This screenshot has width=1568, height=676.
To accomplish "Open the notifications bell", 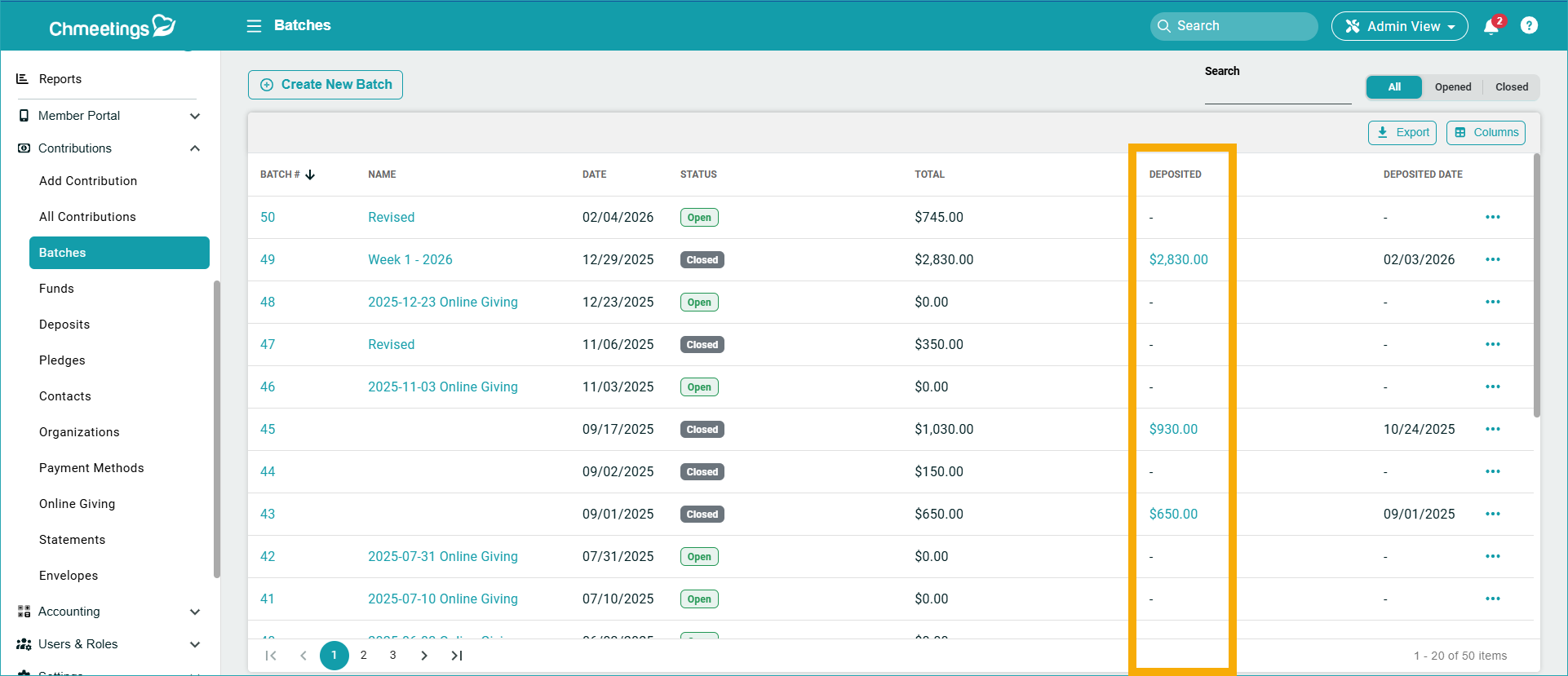I will (1491, 26).
